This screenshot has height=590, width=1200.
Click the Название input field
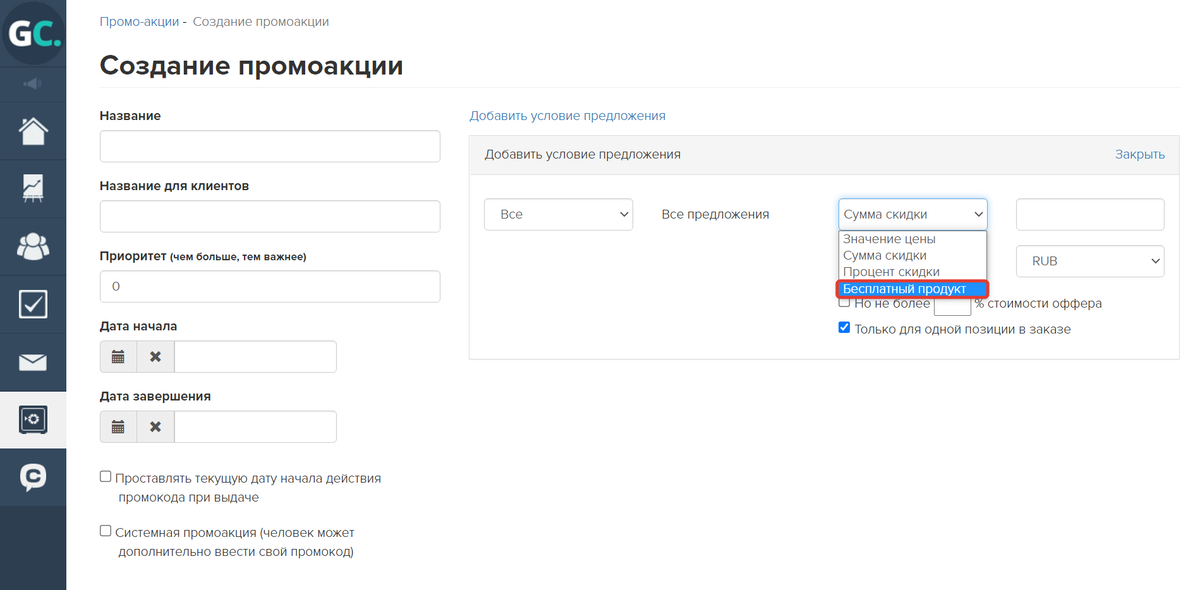point(270,146)
